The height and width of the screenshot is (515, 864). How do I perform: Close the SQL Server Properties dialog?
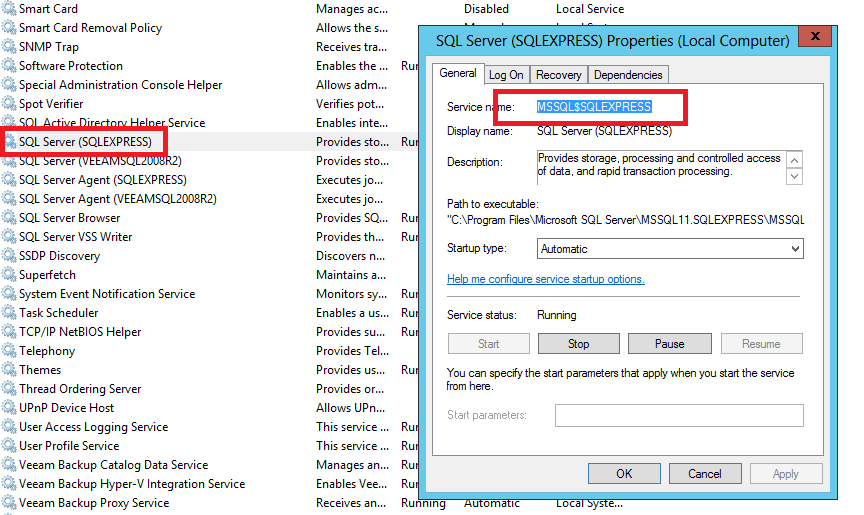pyautogui.click(x=815, y=36)
